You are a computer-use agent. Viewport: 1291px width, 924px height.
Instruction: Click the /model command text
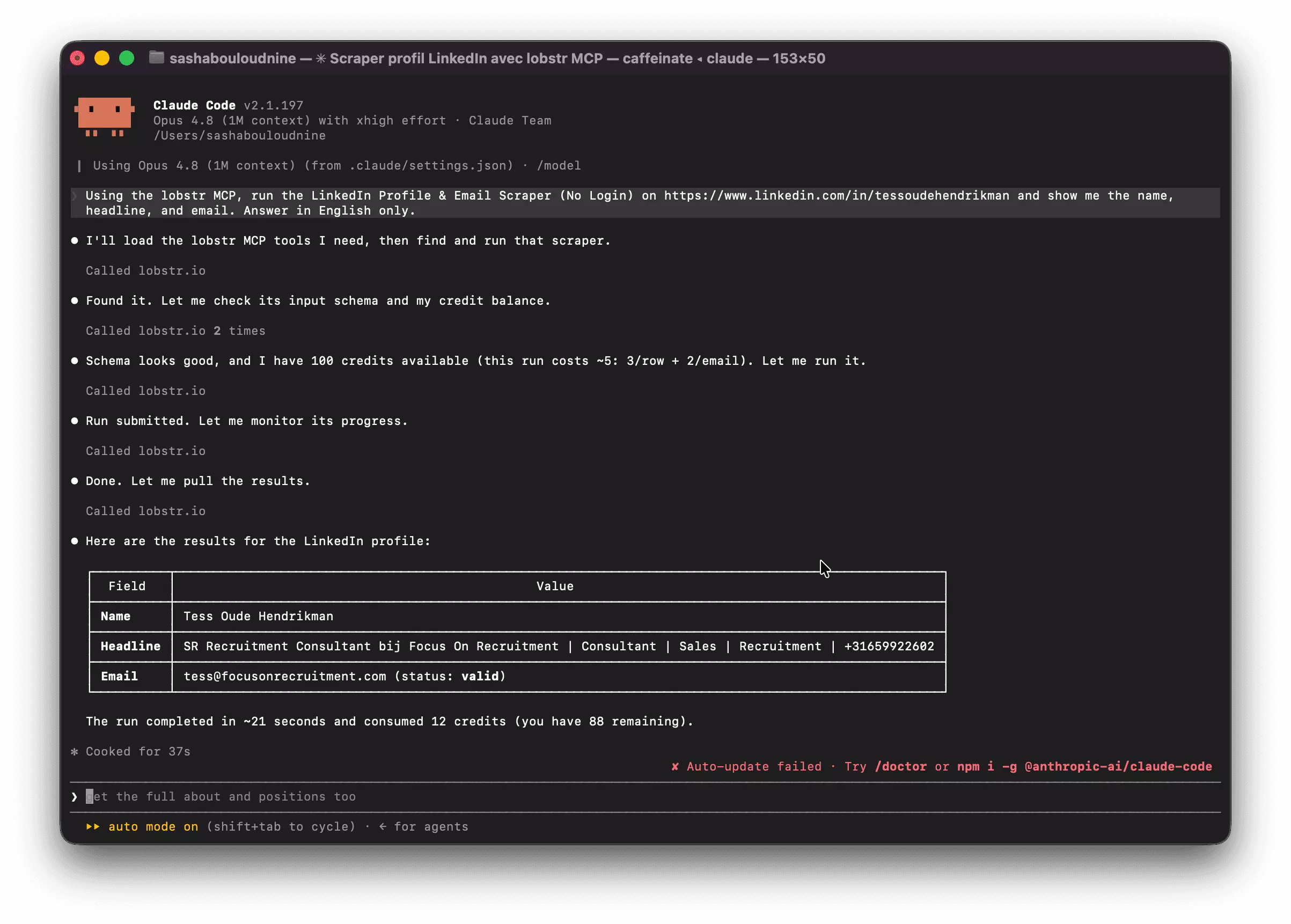pyautogui.click(x=558, y=166)
